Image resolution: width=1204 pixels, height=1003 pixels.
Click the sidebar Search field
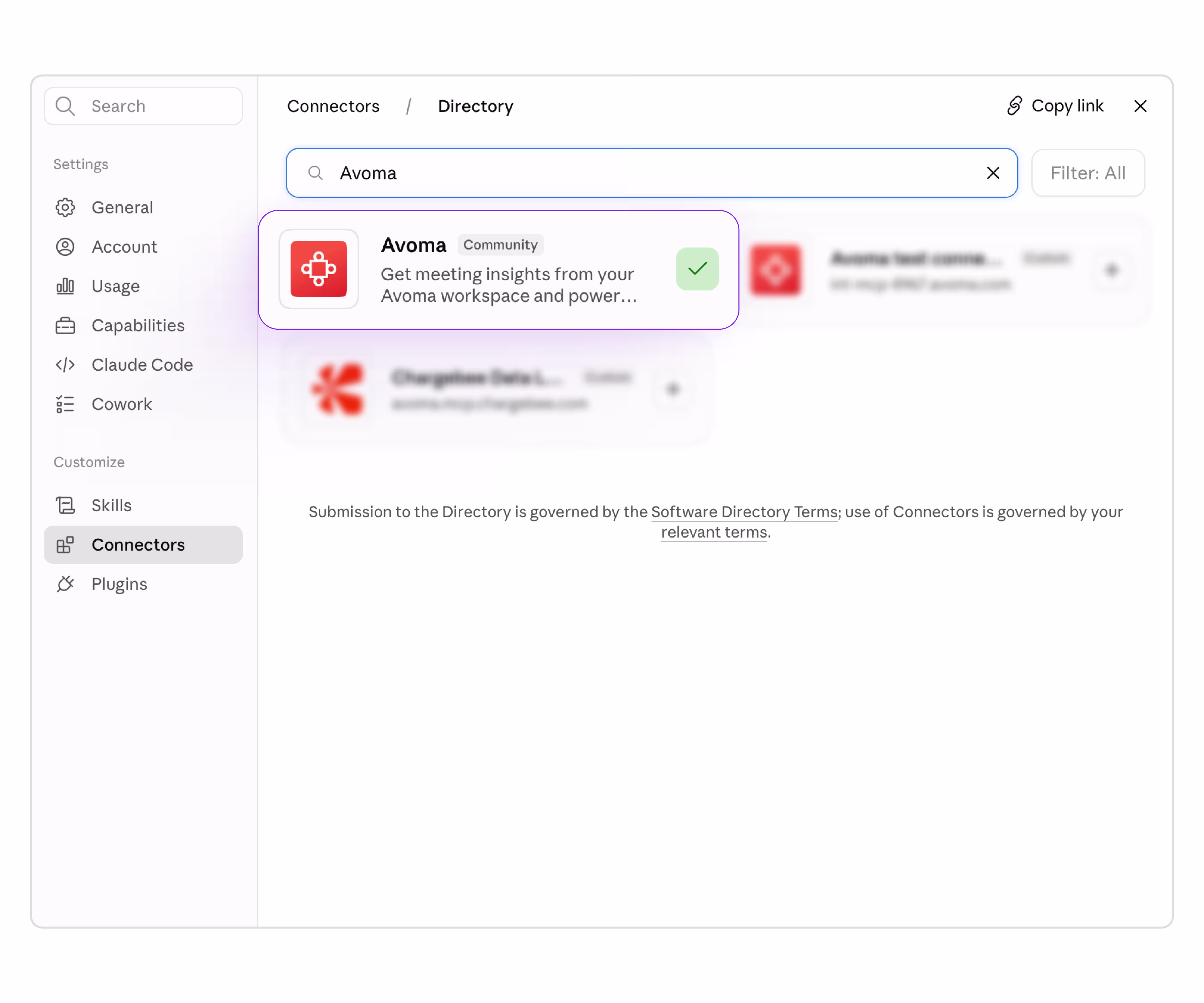(x=143, y=106)
